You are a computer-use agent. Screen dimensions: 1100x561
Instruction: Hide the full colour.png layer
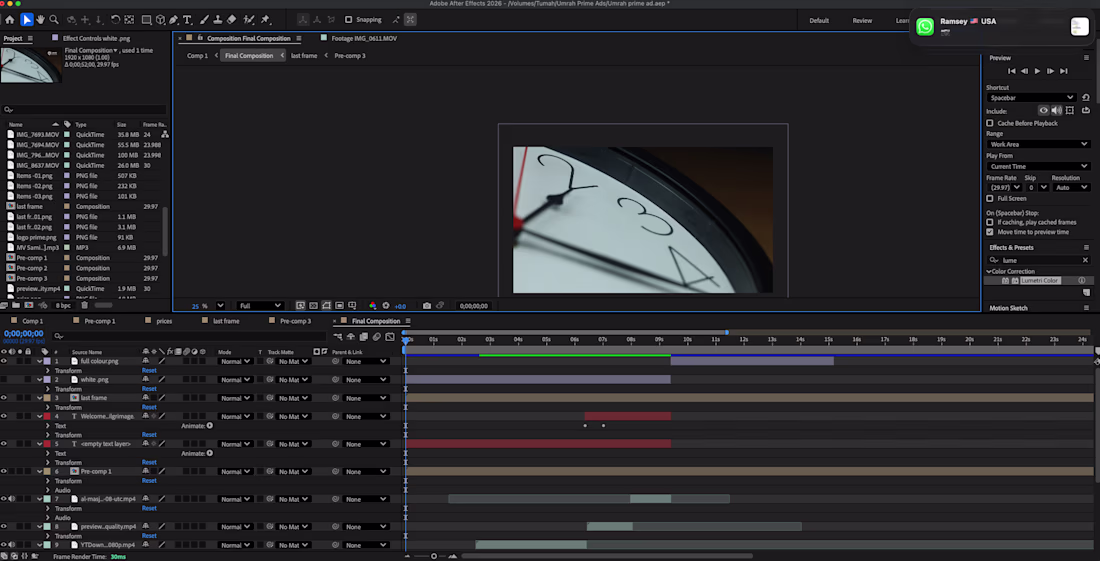(x=4, y=361)
